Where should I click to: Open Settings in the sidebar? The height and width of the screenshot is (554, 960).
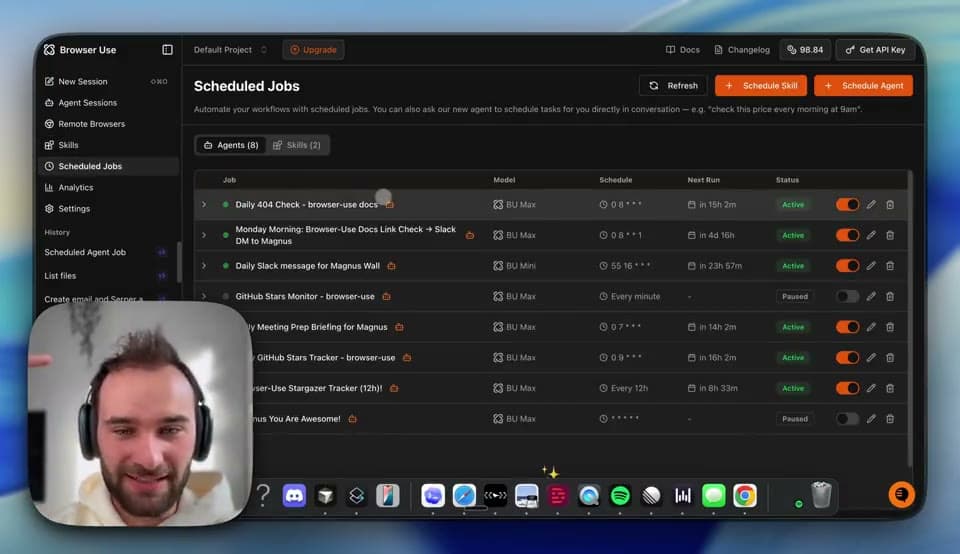pos(106,209)
